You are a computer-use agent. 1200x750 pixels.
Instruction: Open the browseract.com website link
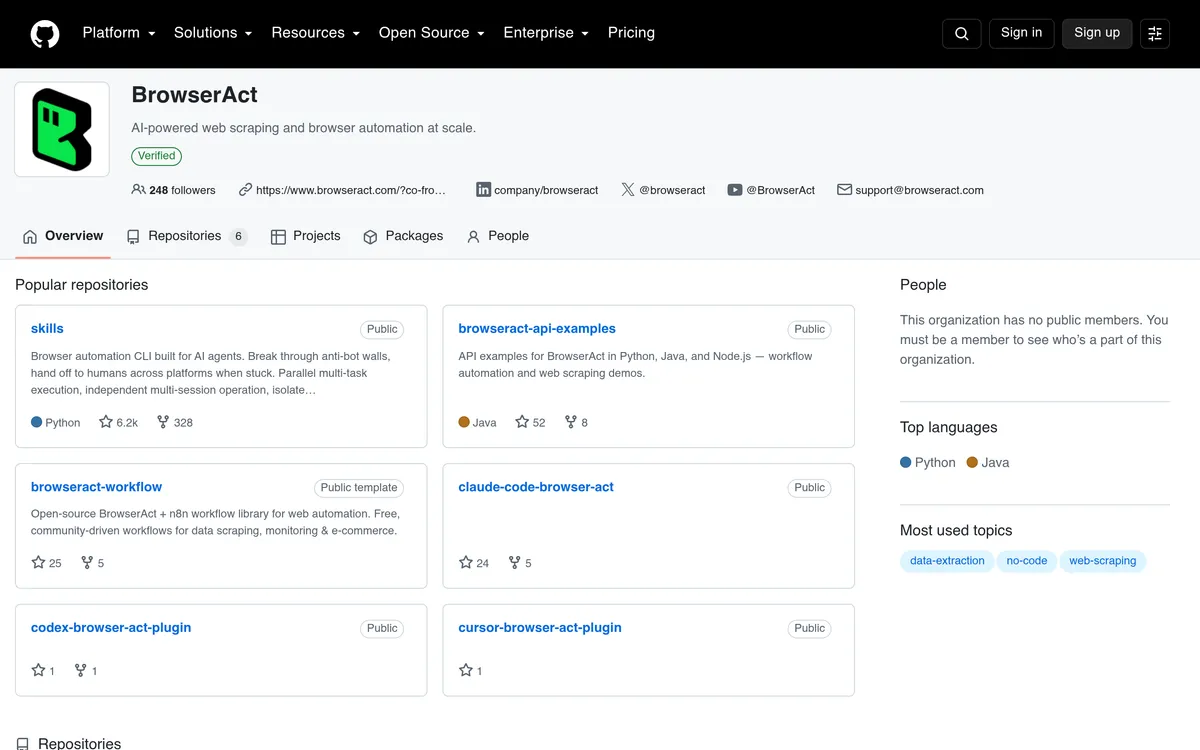[x=351, y=190]
